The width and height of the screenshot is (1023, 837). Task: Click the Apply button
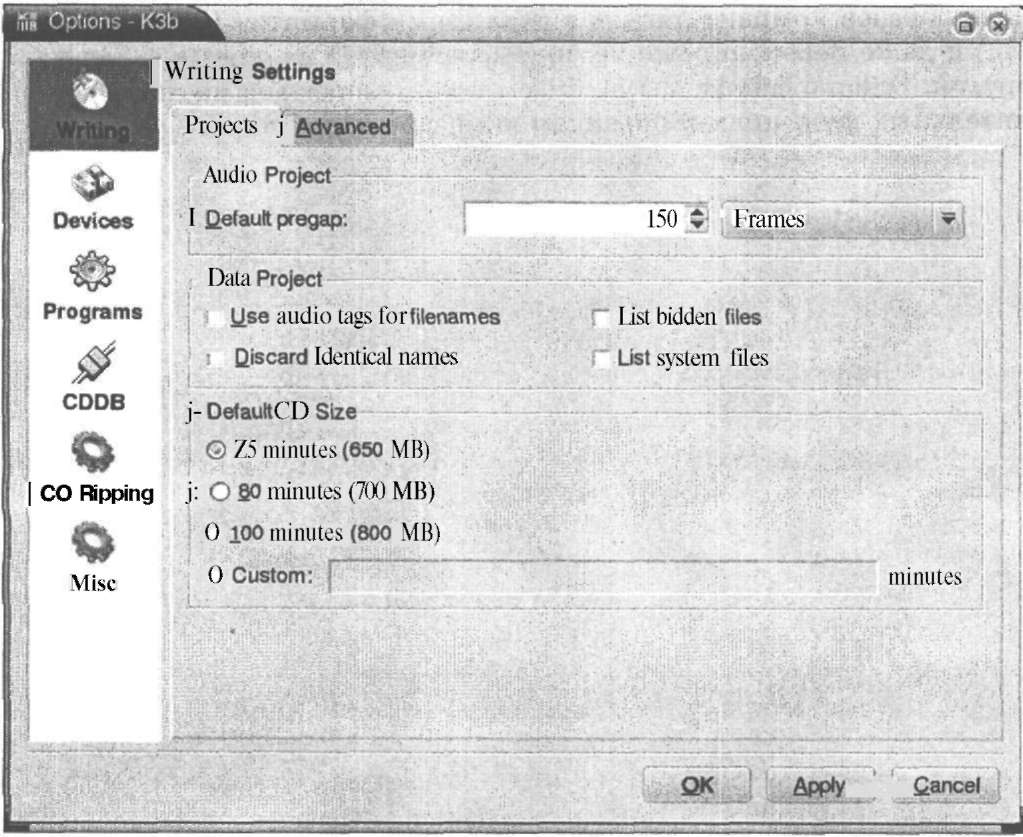[x=819, y=785]
